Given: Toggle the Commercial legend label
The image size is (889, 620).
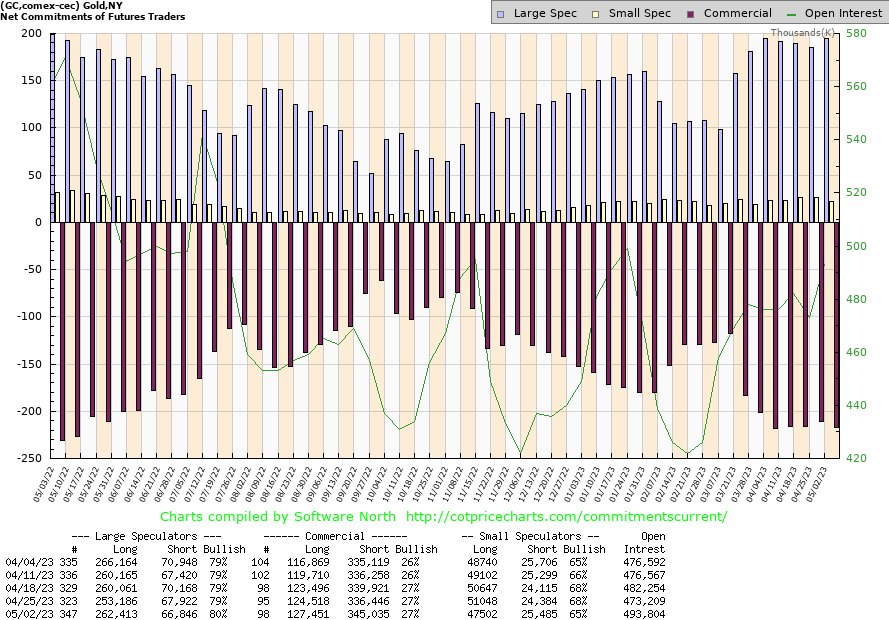Looking at the screenshot, I should (x=737, y=13).
